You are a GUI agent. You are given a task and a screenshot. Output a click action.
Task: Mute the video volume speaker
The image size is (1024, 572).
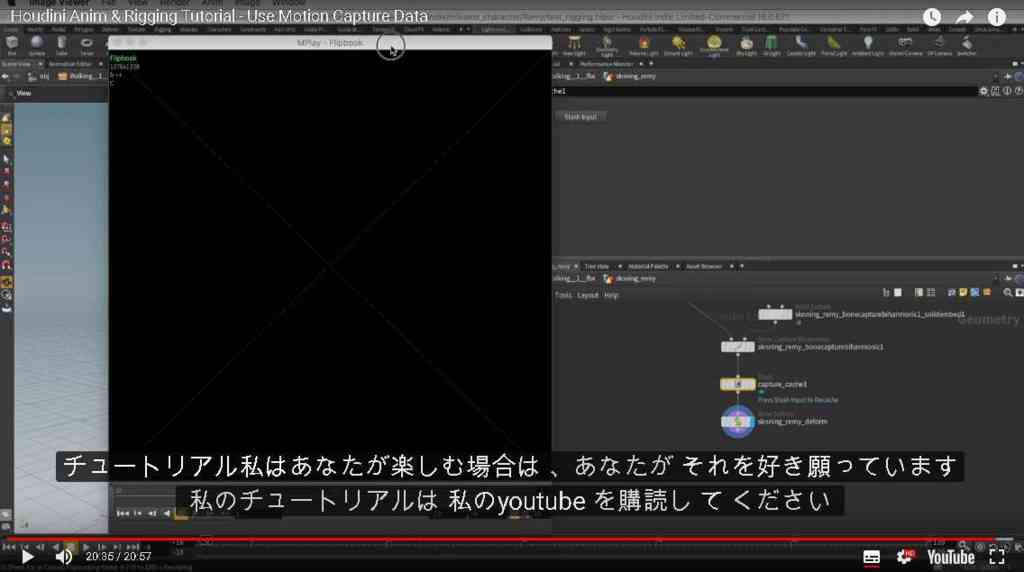tap(63, 556)
